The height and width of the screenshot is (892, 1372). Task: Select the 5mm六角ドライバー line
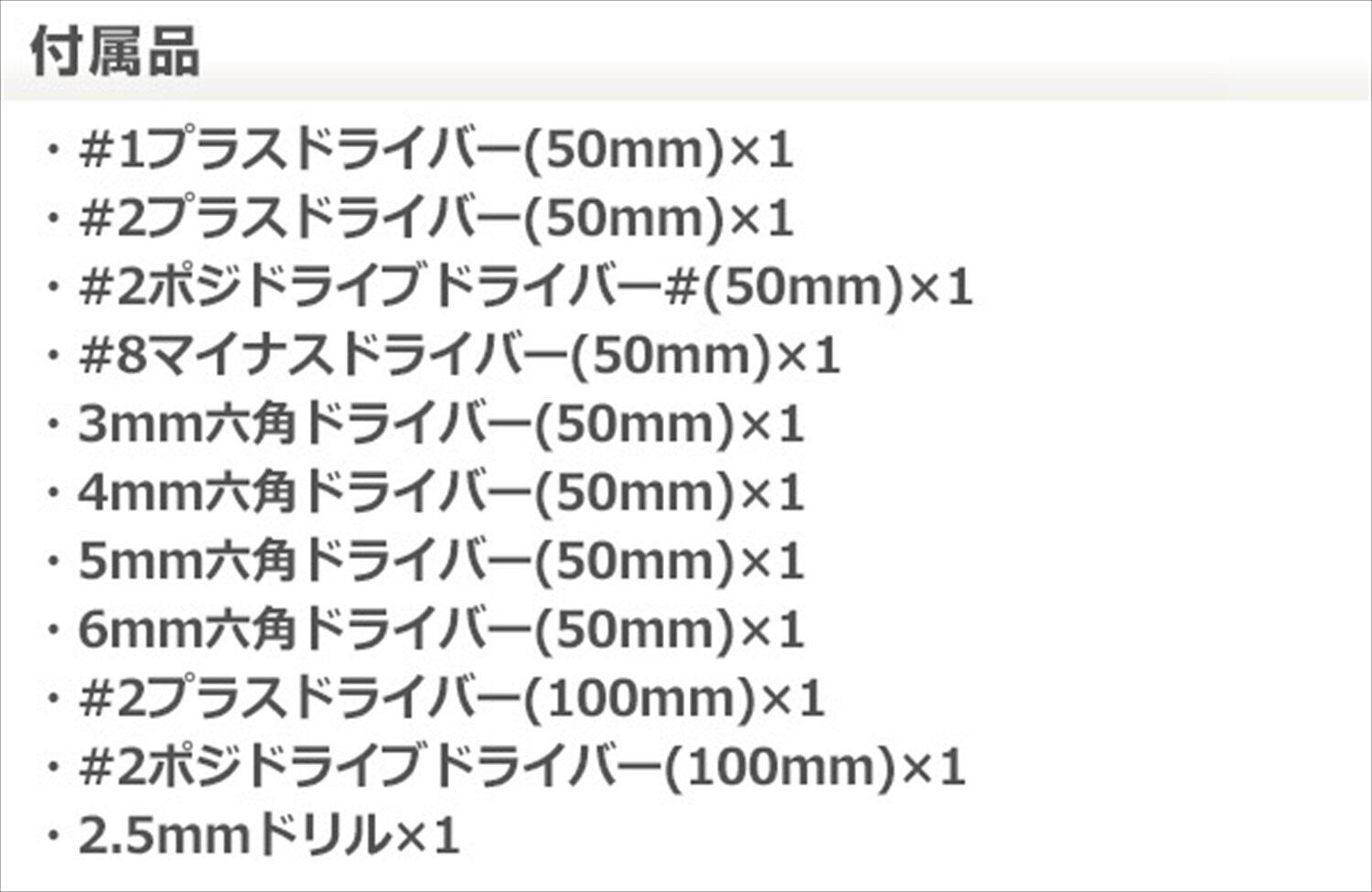(x=441, y=562)
